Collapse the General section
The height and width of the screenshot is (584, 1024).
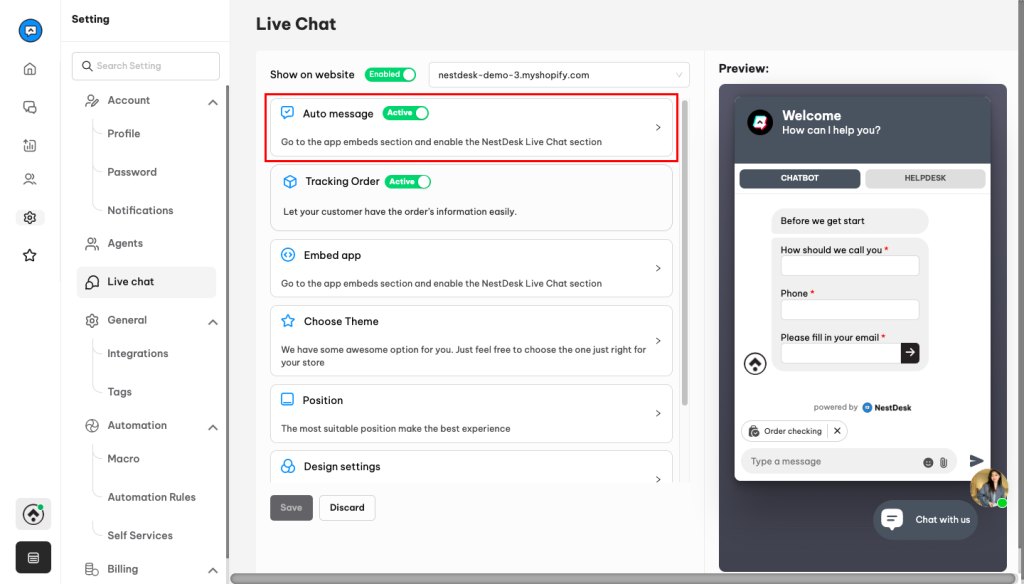[213, 322]
